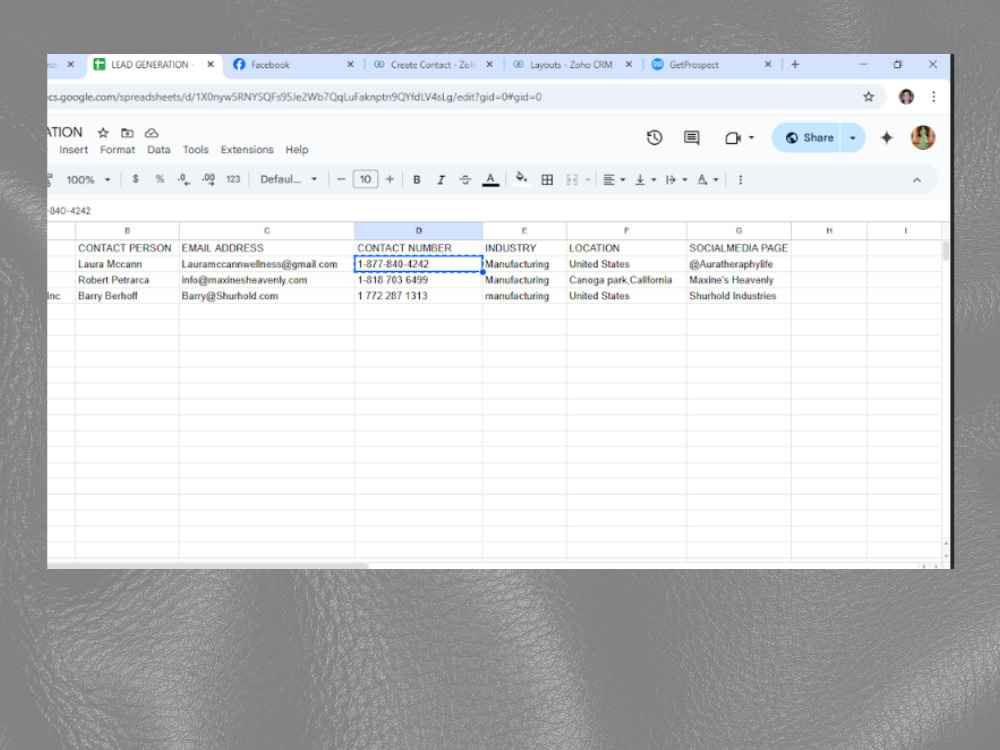Open horizontal align dropdown
Image resolution: width=1000 pixels, height=750 pixels.
coord(614,180)
